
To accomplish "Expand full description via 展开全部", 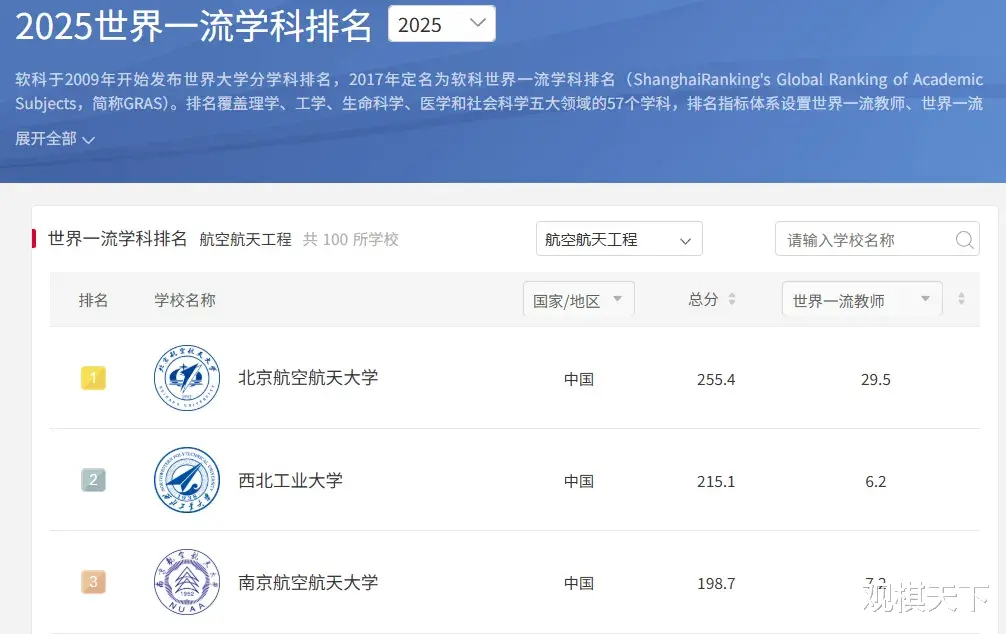I will pos(55,139).
